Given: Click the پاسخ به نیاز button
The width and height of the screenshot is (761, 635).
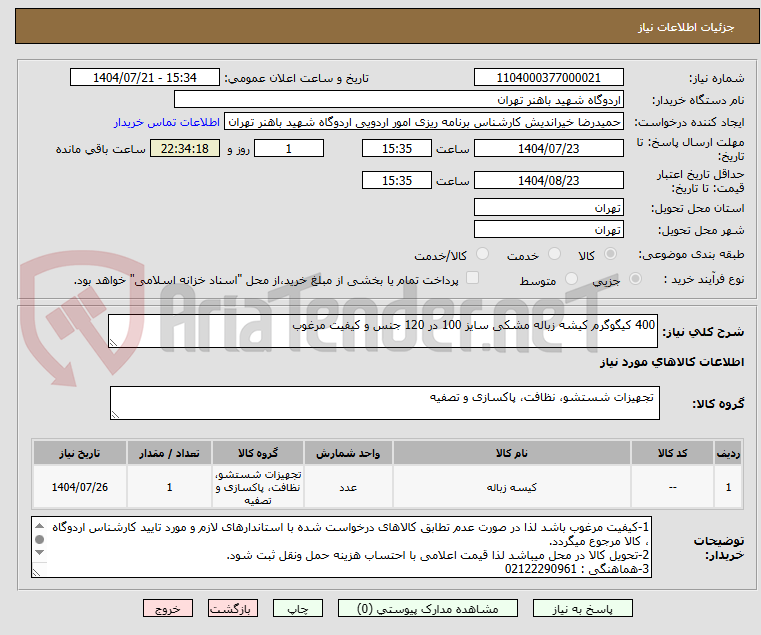Looking at the screenshot, I should click(583, 608).
